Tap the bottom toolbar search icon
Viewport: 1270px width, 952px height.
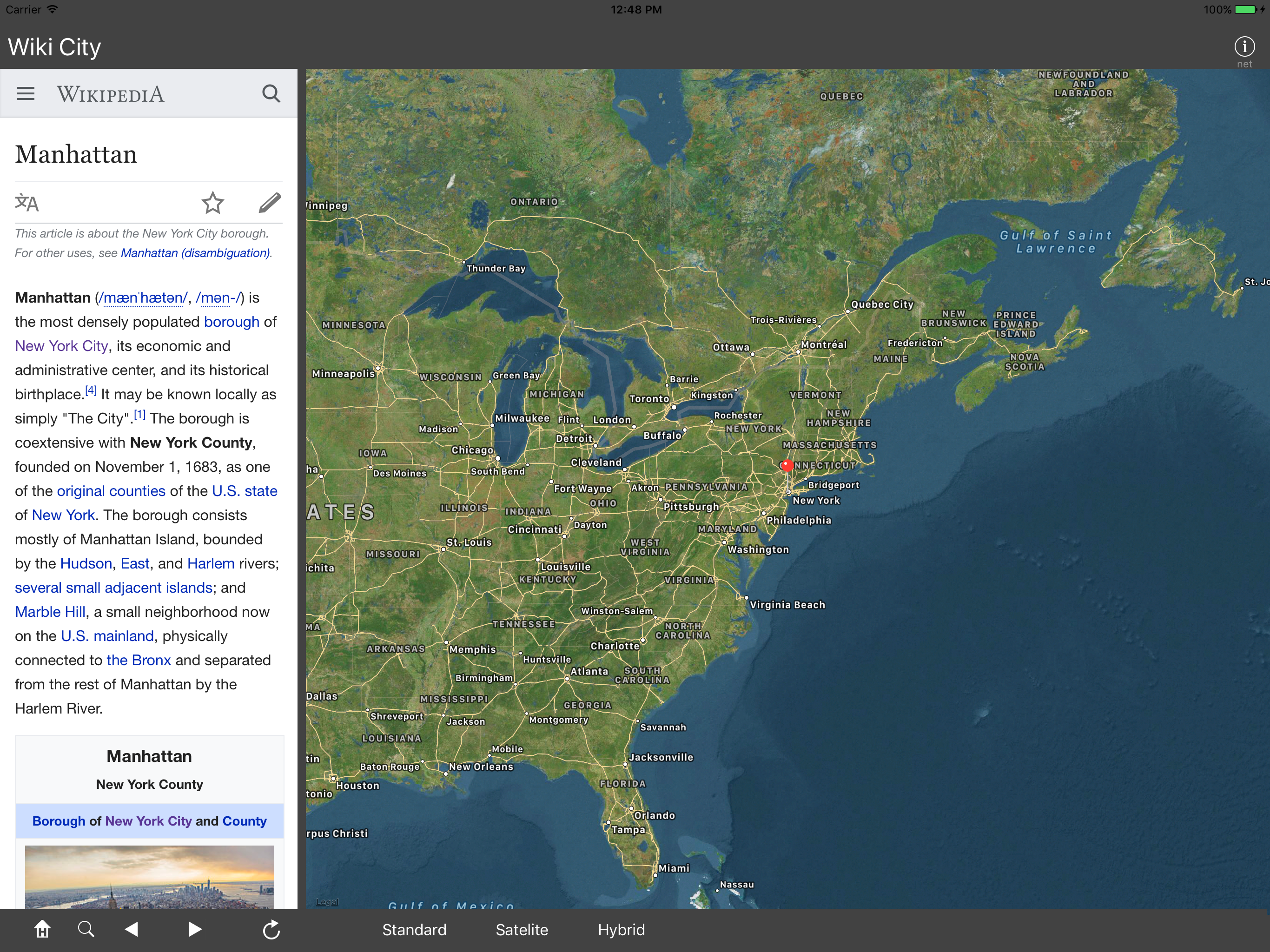(x=86, y=929)
